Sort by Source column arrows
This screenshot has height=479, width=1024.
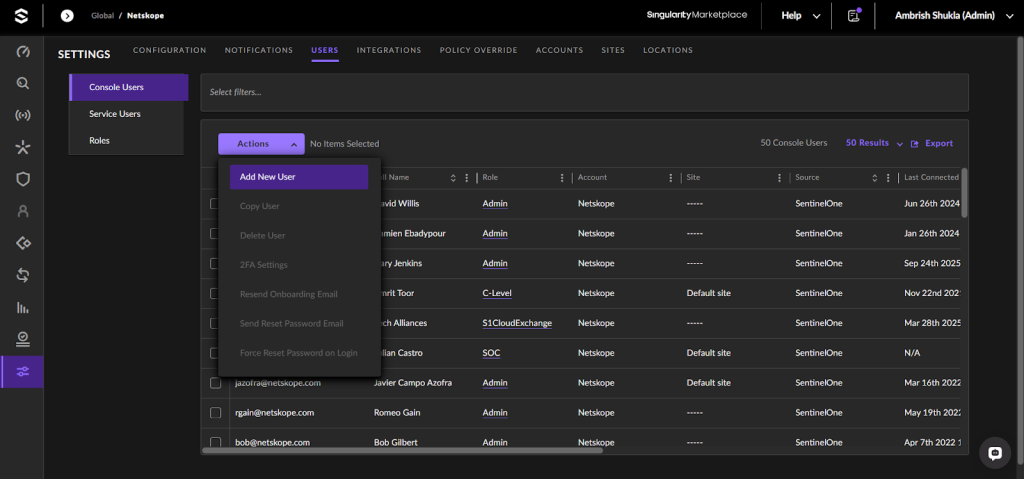[x=874, y=178]
